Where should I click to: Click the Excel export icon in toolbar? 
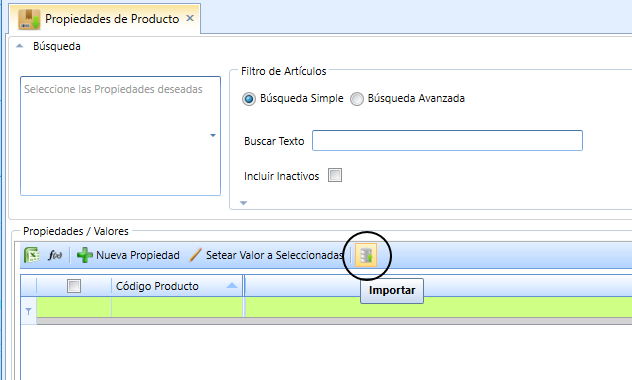31,255
